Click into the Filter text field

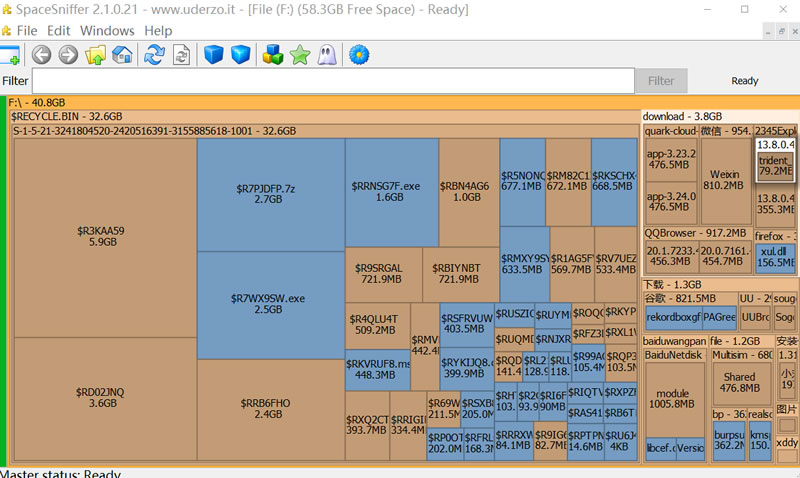pos(333,81)
